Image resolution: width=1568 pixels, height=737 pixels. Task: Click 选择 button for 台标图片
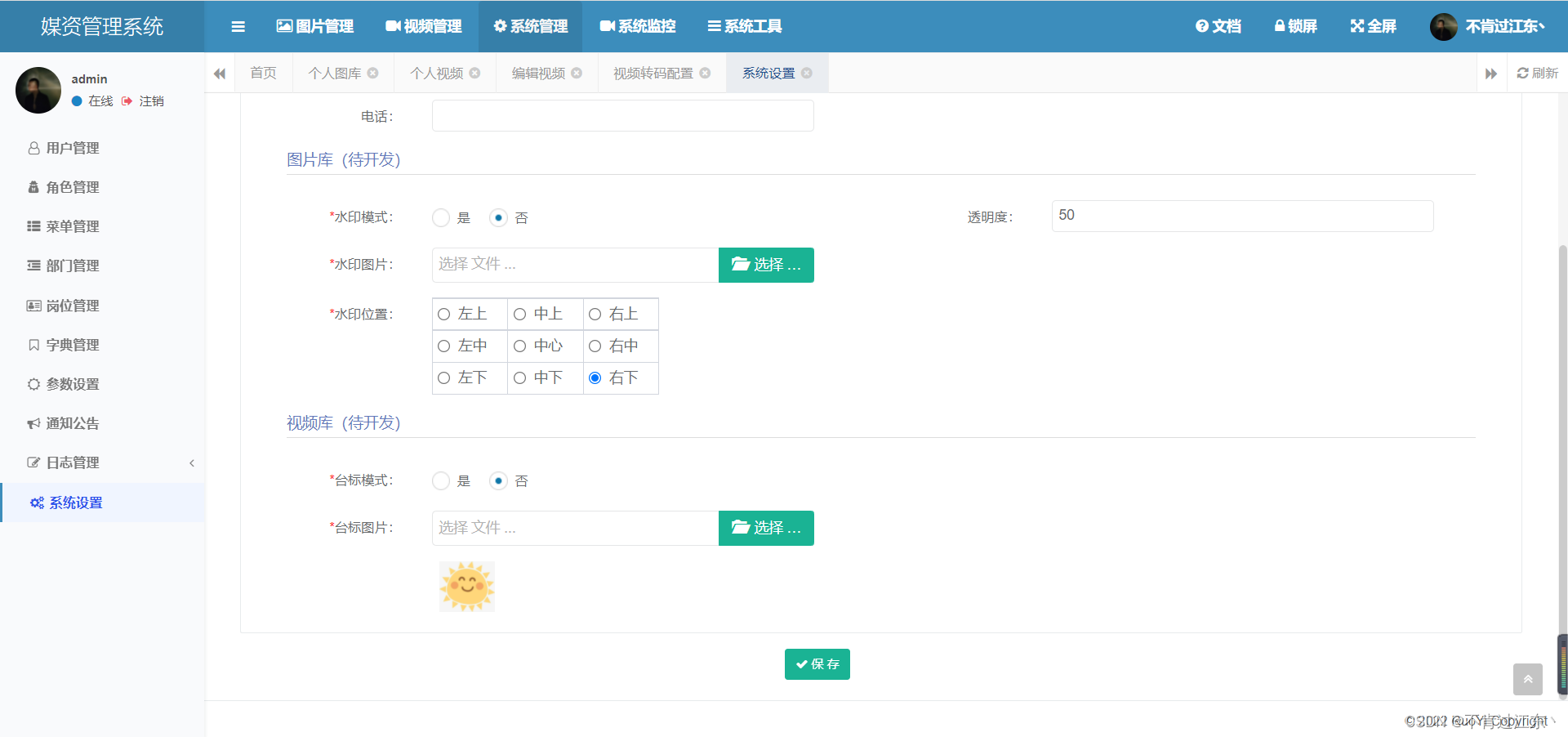coord(766,528)
